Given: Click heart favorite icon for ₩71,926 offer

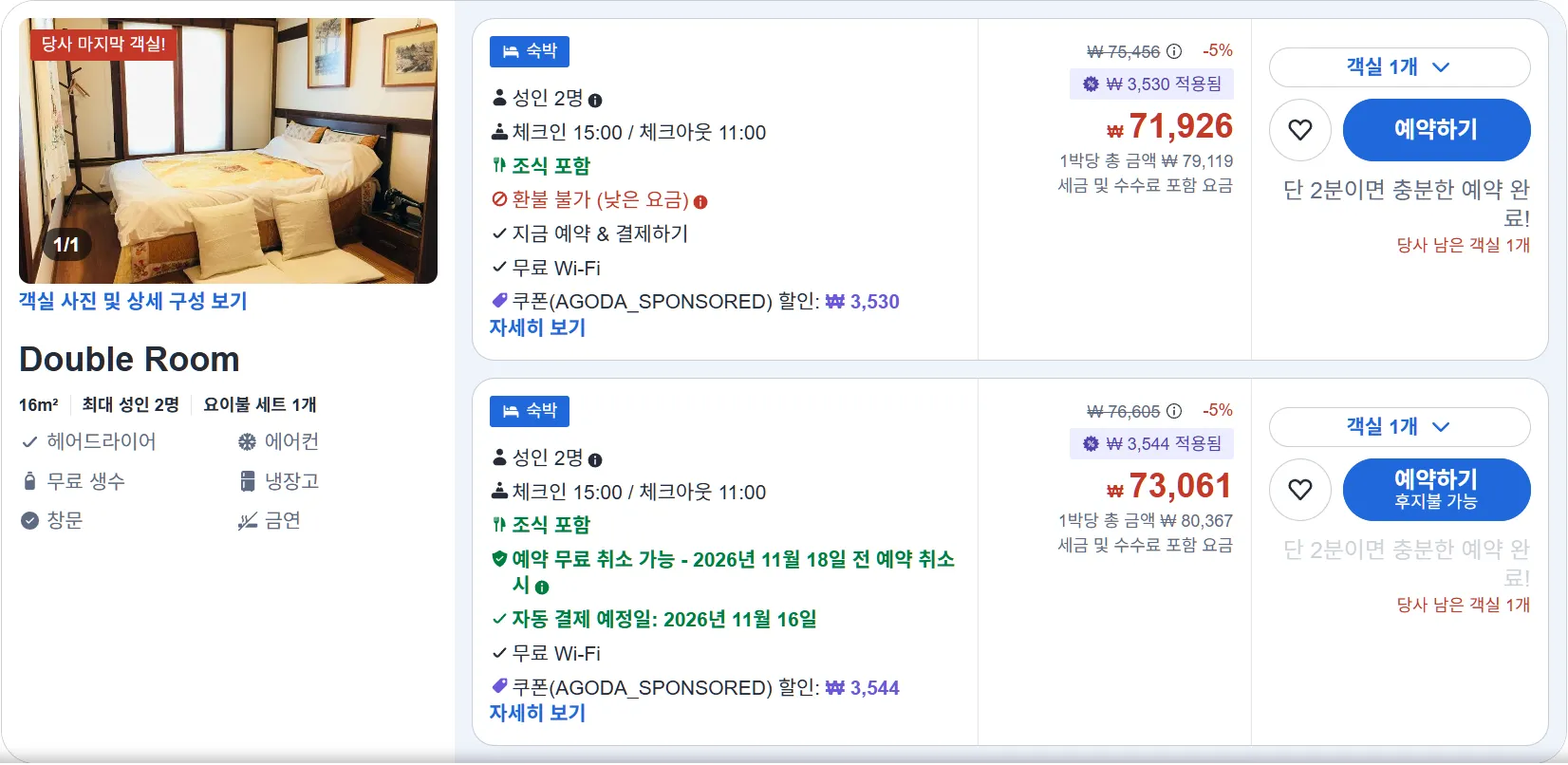Looking at the screenshot, I should (1300, 130).
